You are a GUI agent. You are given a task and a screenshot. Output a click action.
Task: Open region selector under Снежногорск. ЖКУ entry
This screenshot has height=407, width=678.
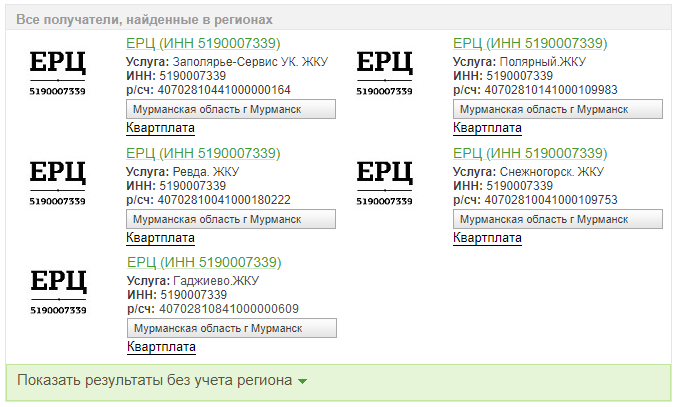[558, 219]
